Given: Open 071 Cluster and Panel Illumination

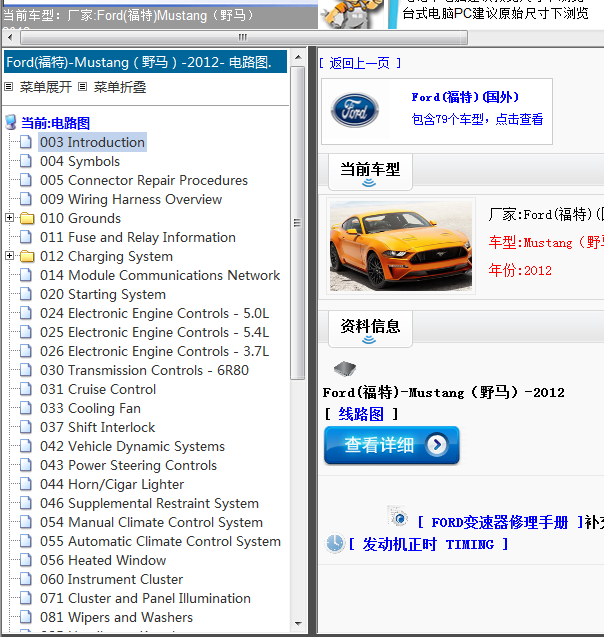Looking at the screenshot, I should tap(145, 598).
